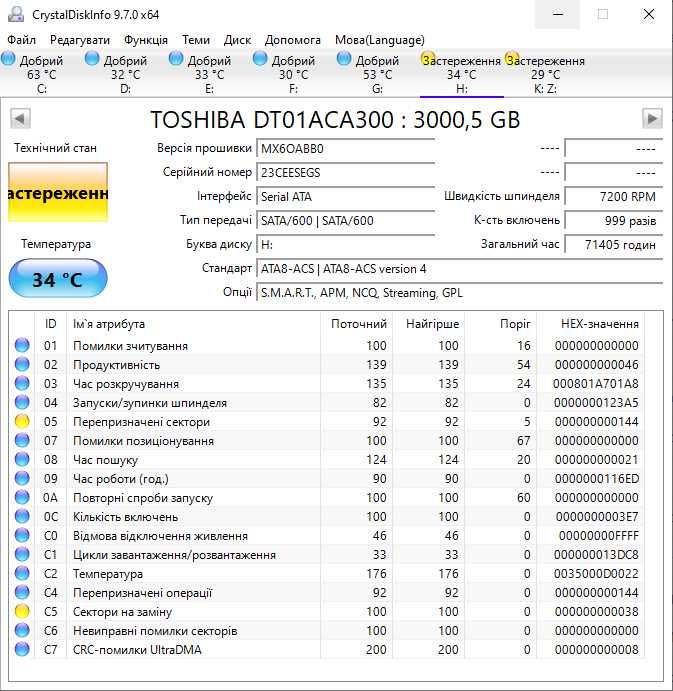
Task: Click yellow warning orb for attribute C5
Action: [x=22, y=611]
